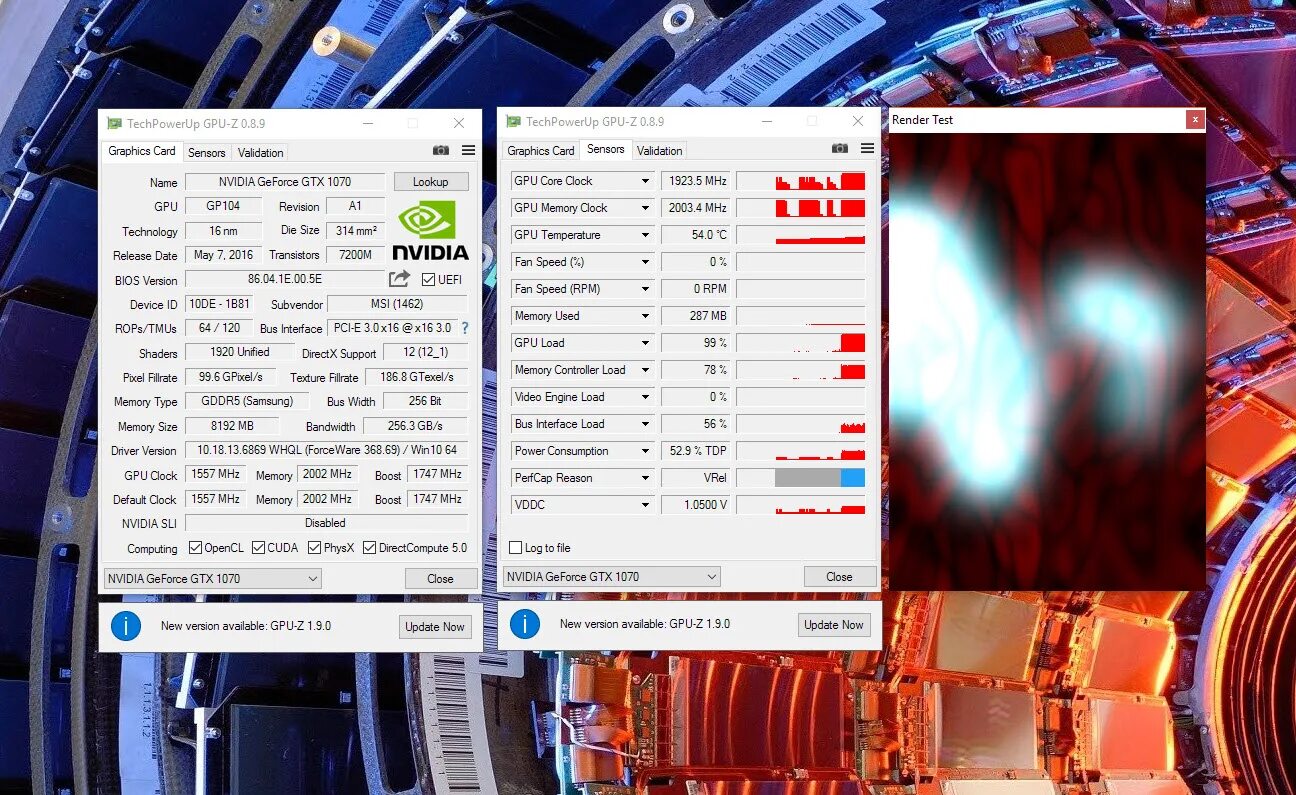Switch to Graphics Card tab in right window
The width and height of the screenshot is (1296, 795).
tap(541, 151)
